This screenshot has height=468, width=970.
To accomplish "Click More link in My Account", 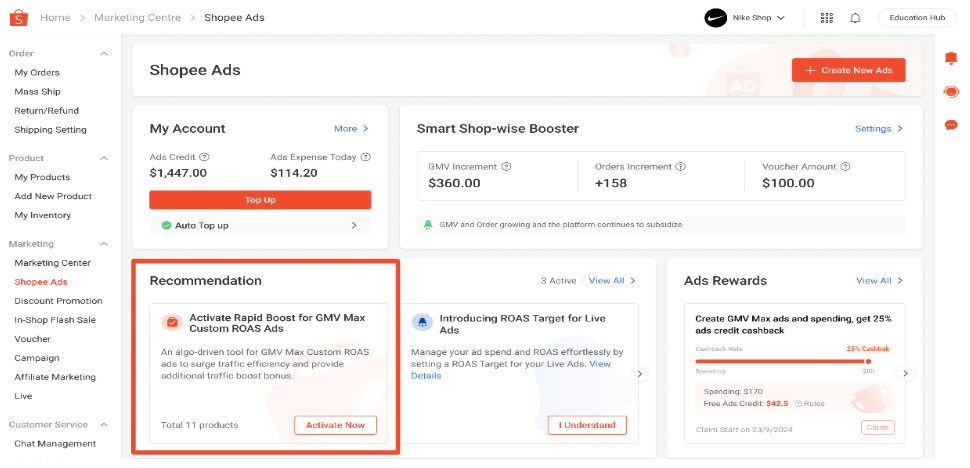I will coord(351,129).
